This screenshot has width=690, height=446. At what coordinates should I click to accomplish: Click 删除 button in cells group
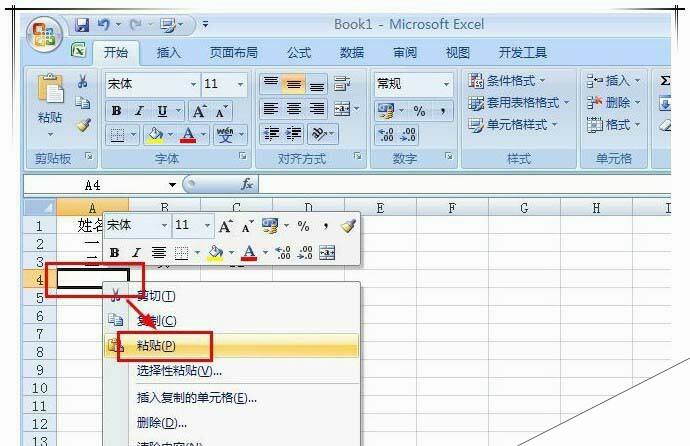[613, 103]
